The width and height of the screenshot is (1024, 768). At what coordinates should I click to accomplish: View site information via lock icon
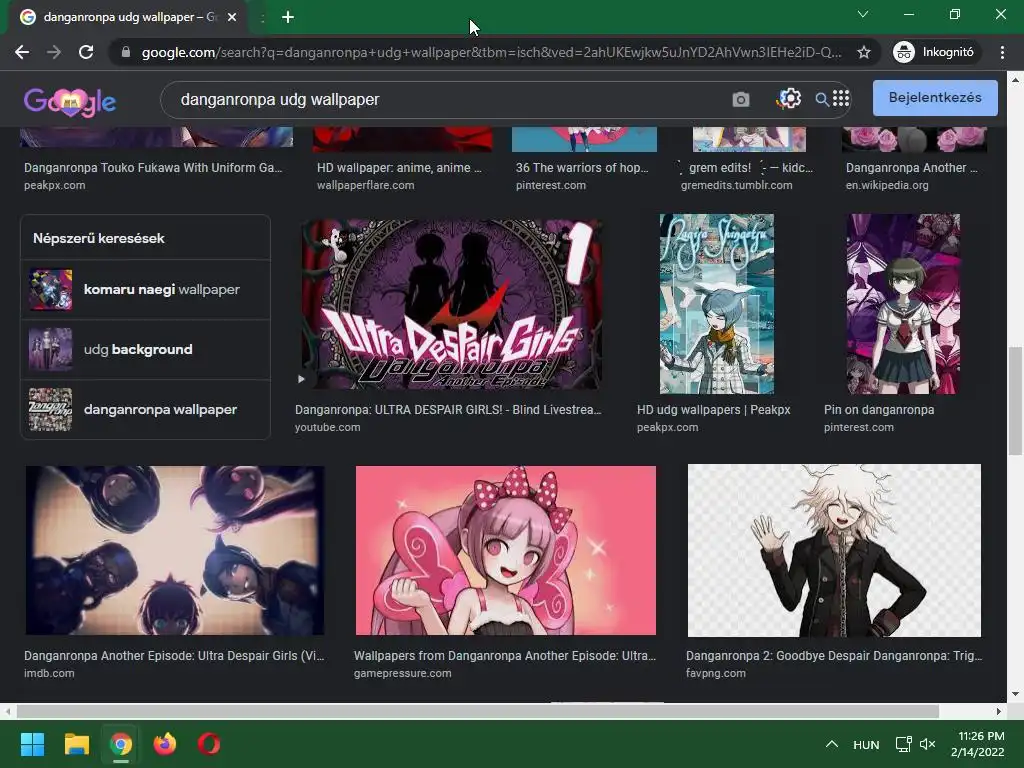(x=126, y=52)
